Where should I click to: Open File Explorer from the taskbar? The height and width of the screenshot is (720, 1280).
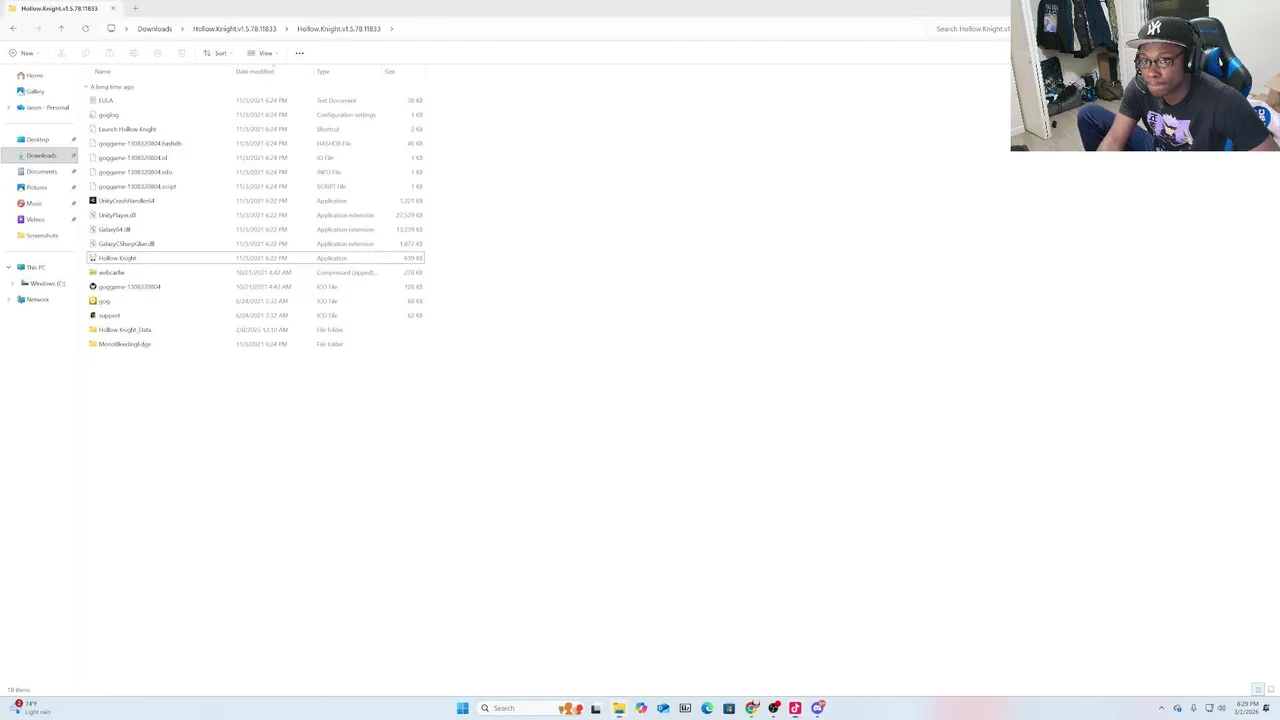coord(619,708)
